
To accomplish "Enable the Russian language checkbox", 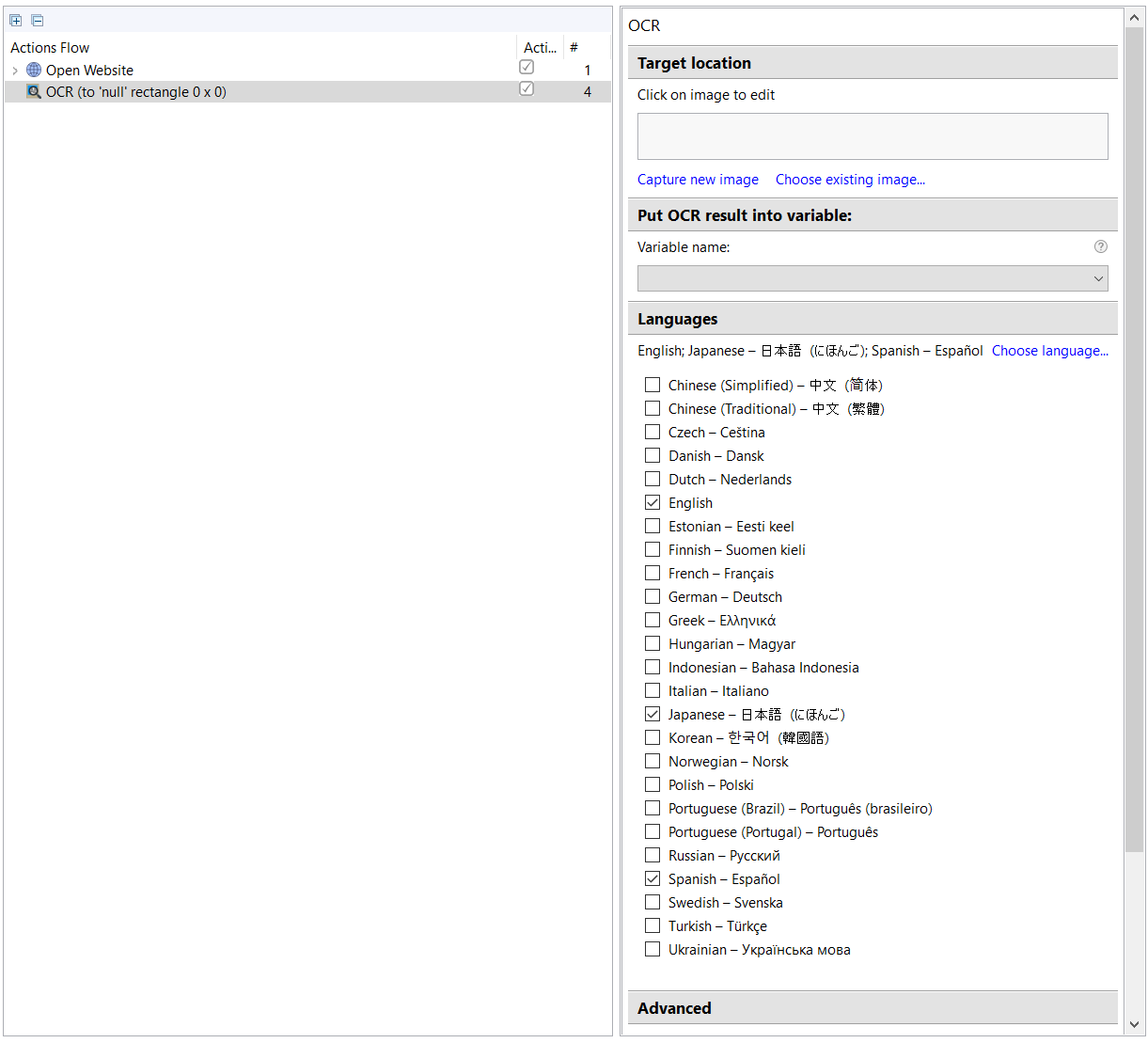I will coord(653,855).
